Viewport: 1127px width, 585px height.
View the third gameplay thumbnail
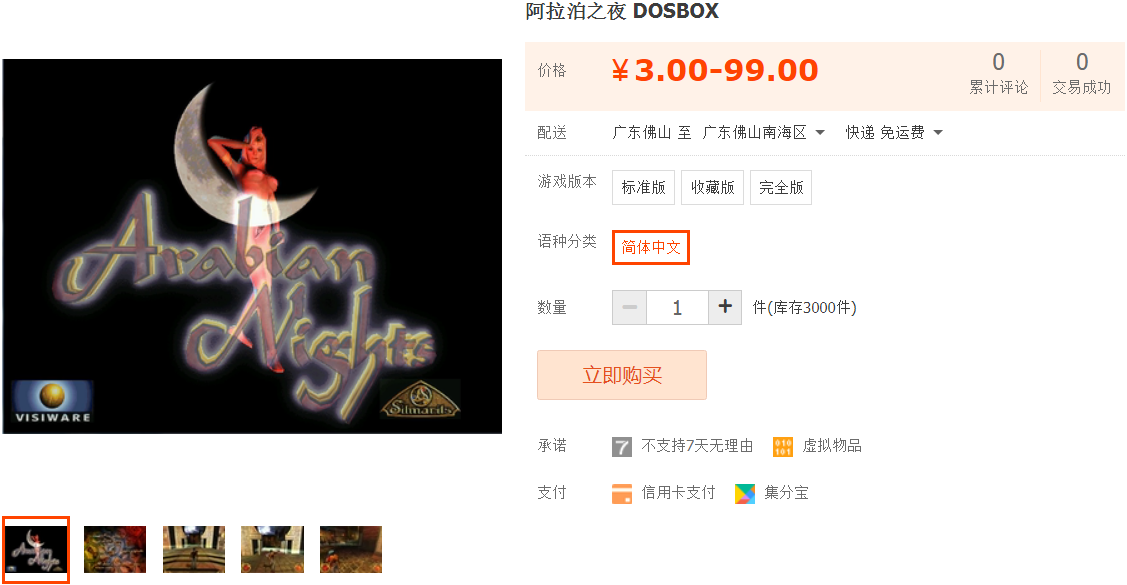tap(194, 550)
